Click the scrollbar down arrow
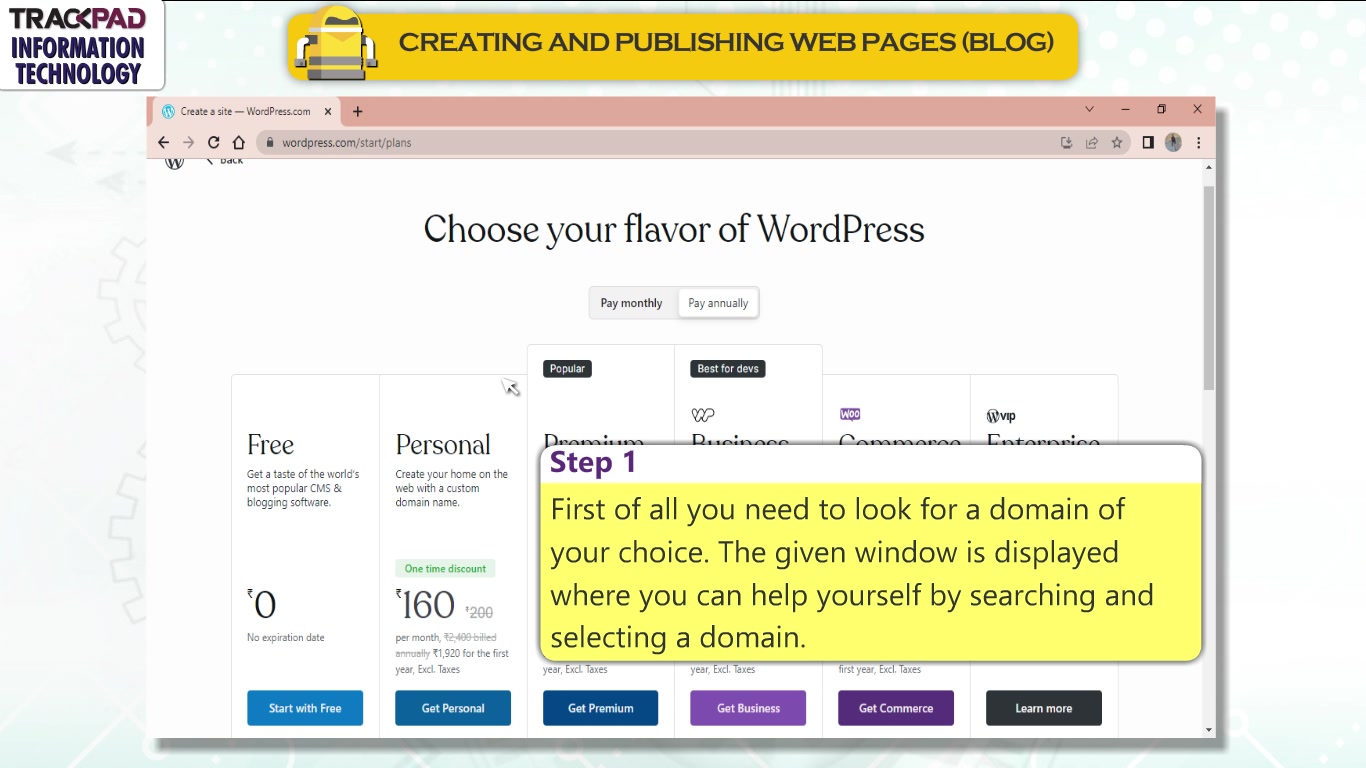The height and width of the screenshot is (768, 1366). (x=1209, y=730)
